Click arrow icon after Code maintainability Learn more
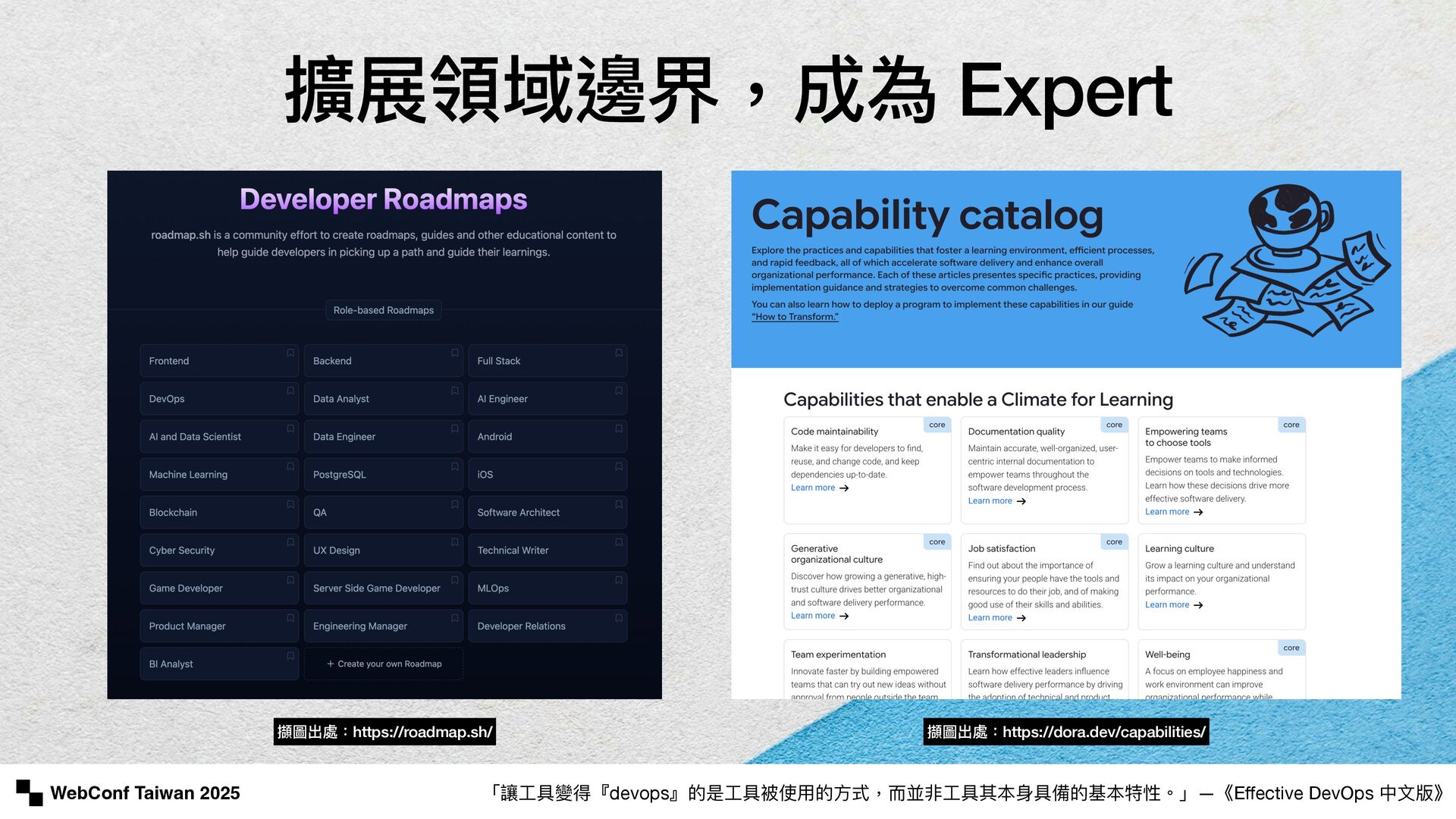 844,488
